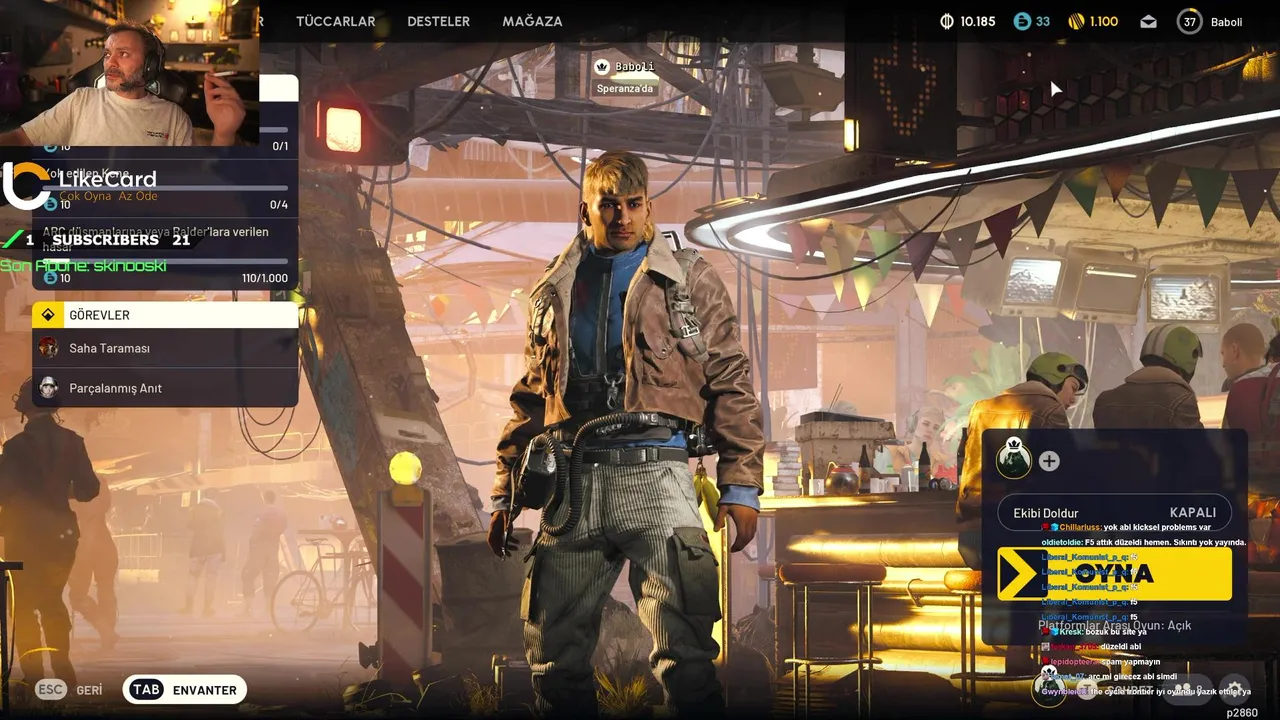Click the 0/1 progress count
Image resolution: width=1280 pixels, height=720 pixels.
280,147
